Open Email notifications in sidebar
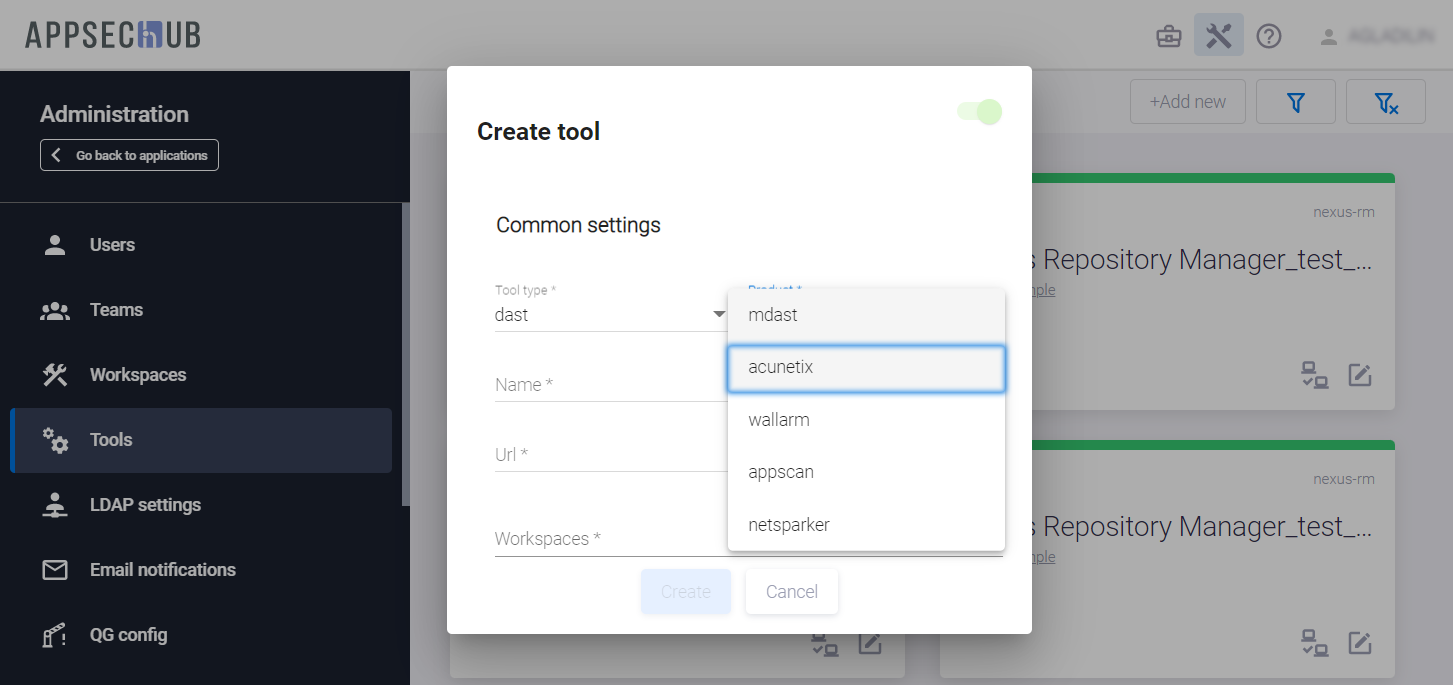The image size is (1453, 685). pos(162,570)
